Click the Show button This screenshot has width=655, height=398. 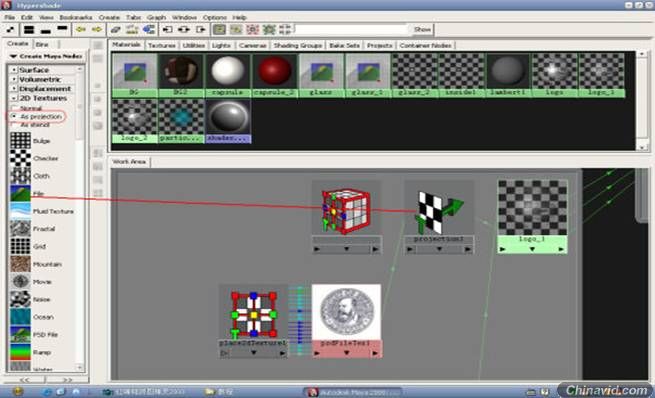point(422,29)
